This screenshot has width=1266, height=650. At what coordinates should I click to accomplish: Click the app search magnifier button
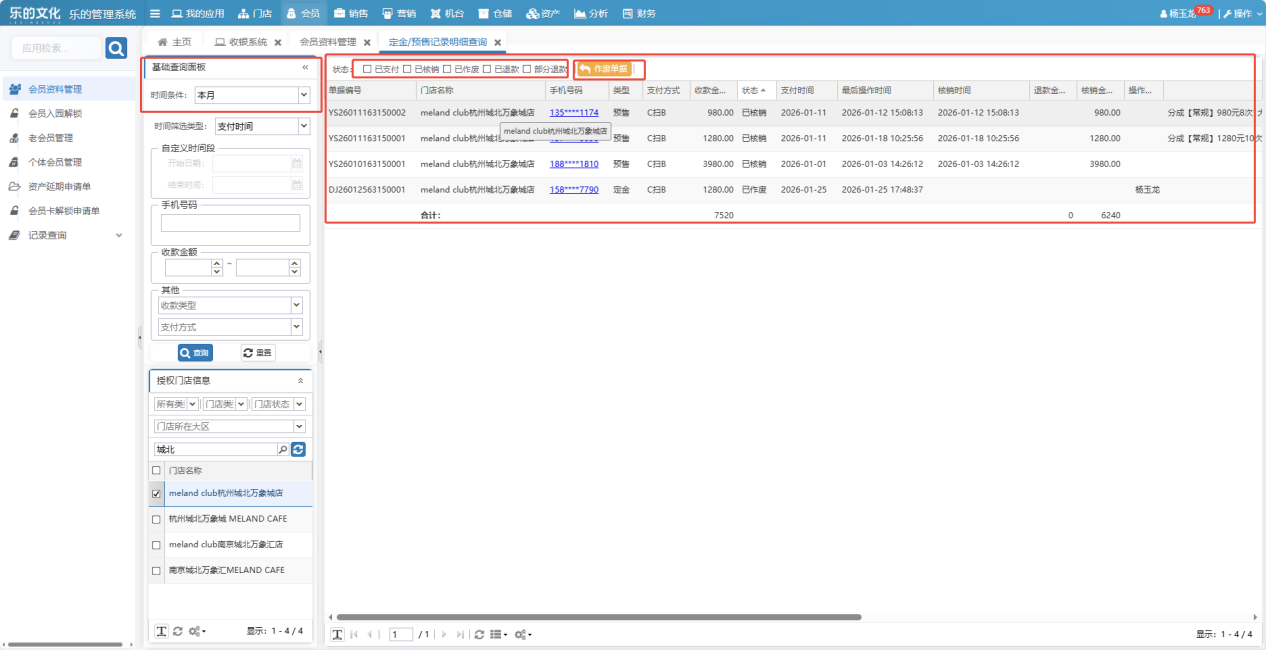click(116, 48)
